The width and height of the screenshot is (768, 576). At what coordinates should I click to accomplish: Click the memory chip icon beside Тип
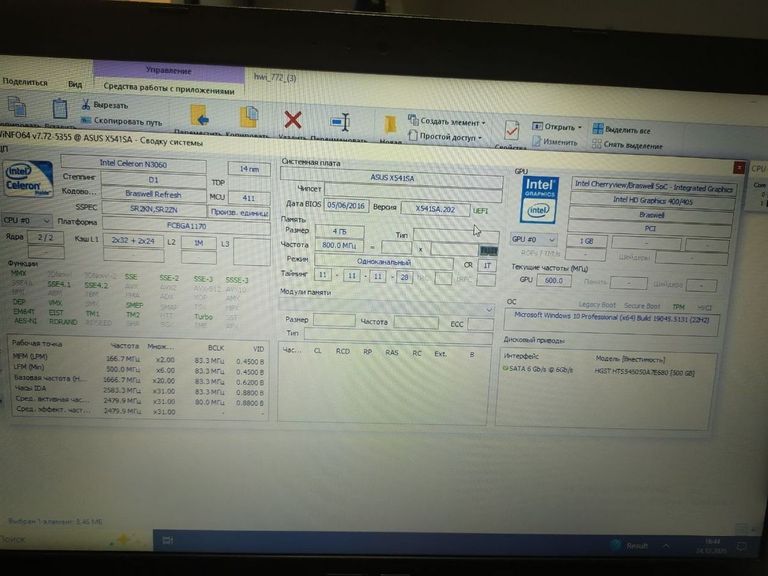(x=488, y=251)
